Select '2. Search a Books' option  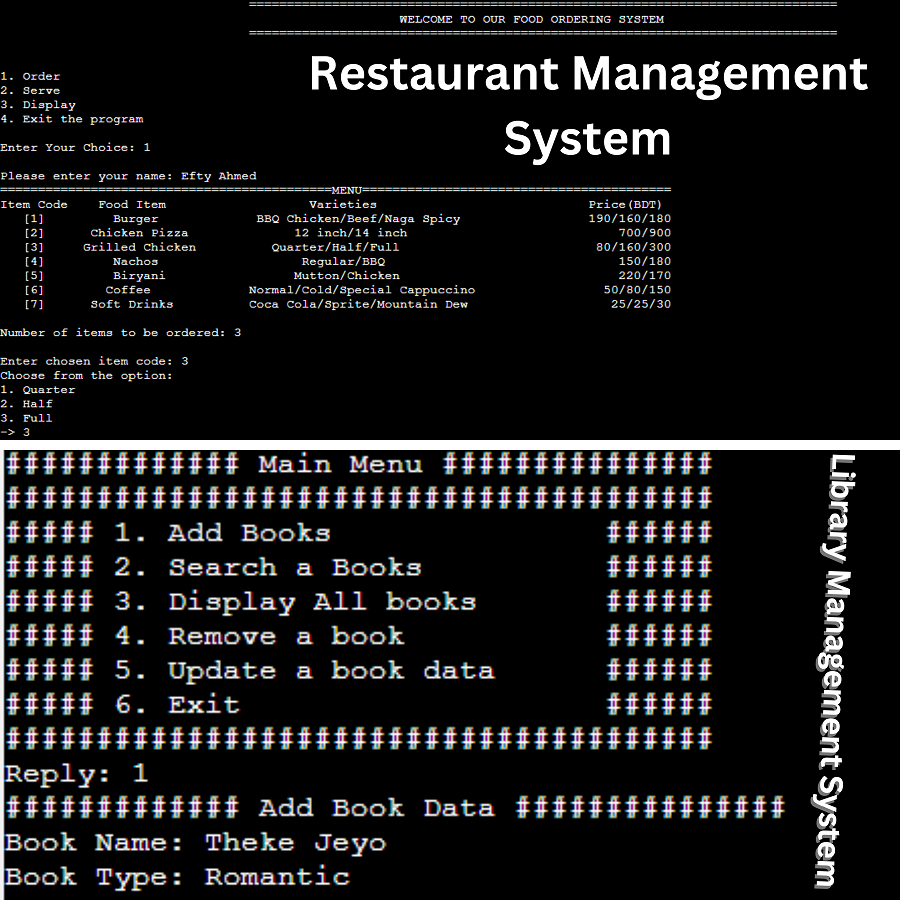(x=268, y=568)
